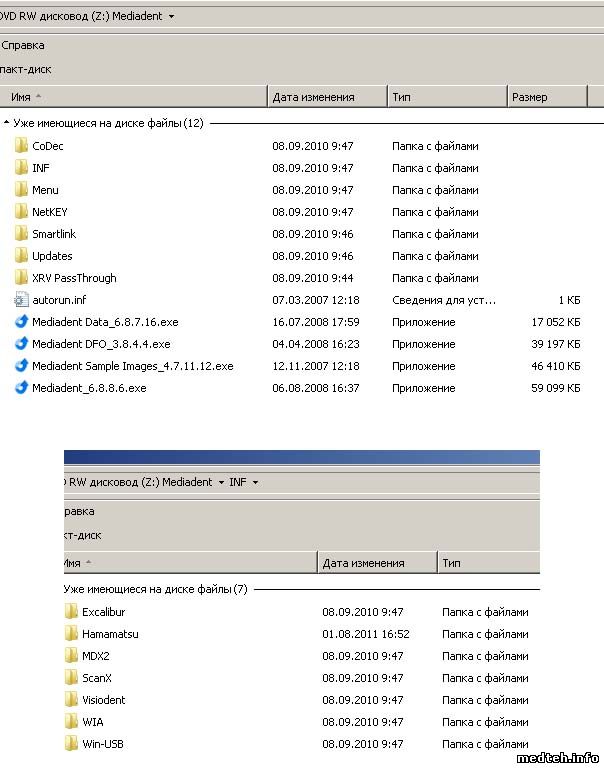
Task: Click the autorun.inf file icon
Action: pyautogui.click(x=21, y=300)
